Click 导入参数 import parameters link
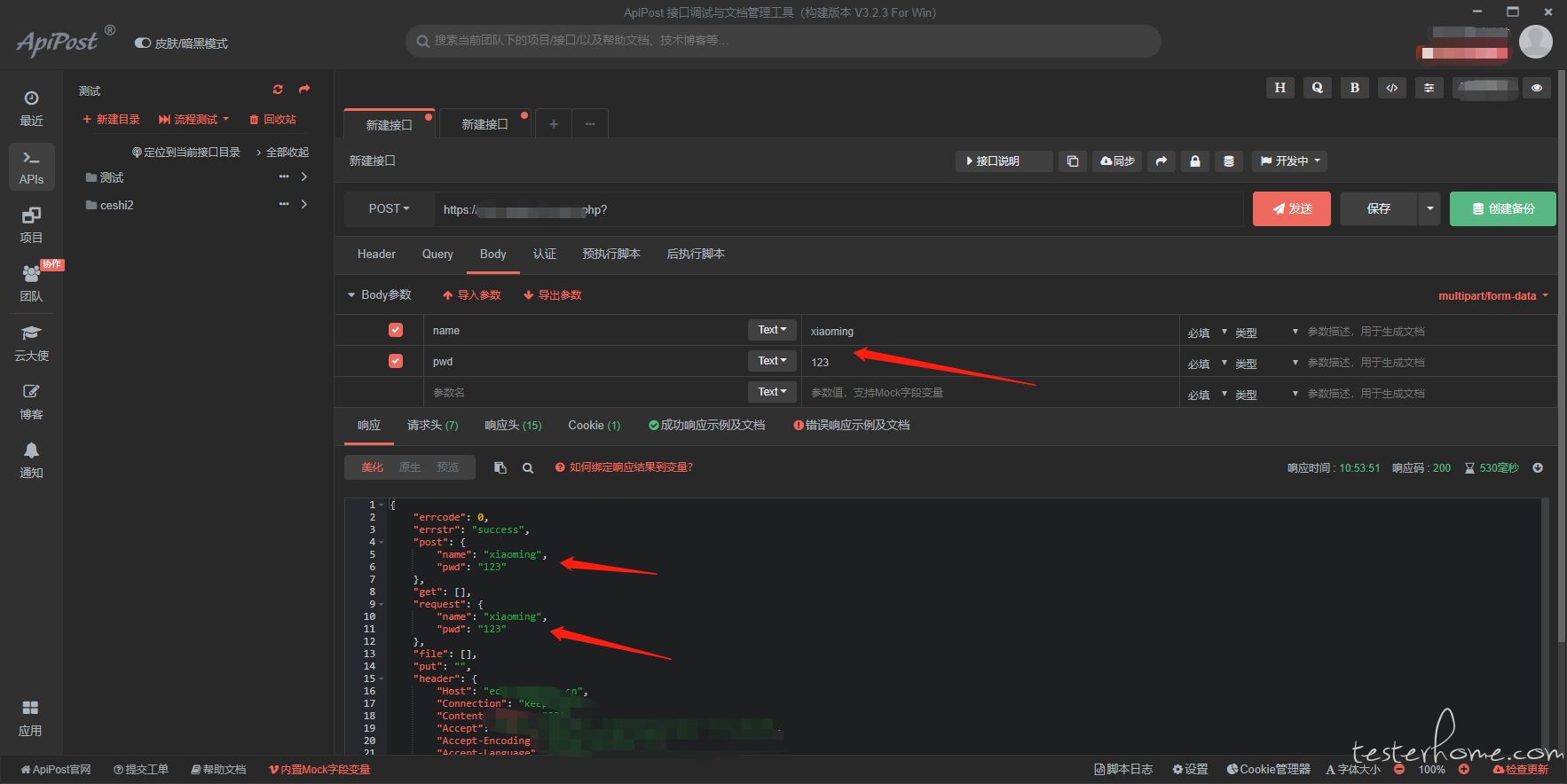Image resolution: width=1567 pixels, height=784 pixels. (472, 295)
